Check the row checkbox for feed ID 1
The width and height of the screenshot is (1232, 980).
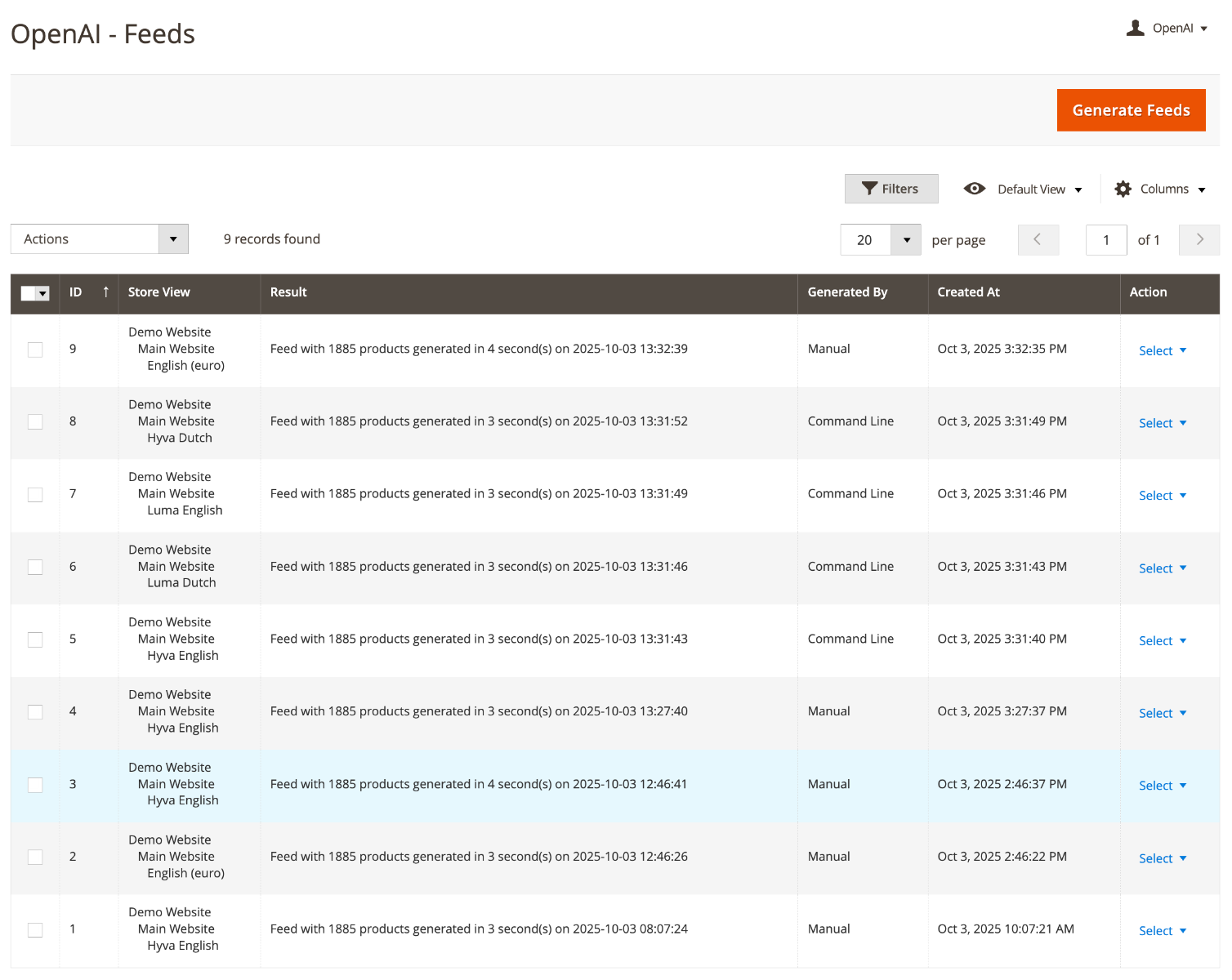[x=35, y=929]
